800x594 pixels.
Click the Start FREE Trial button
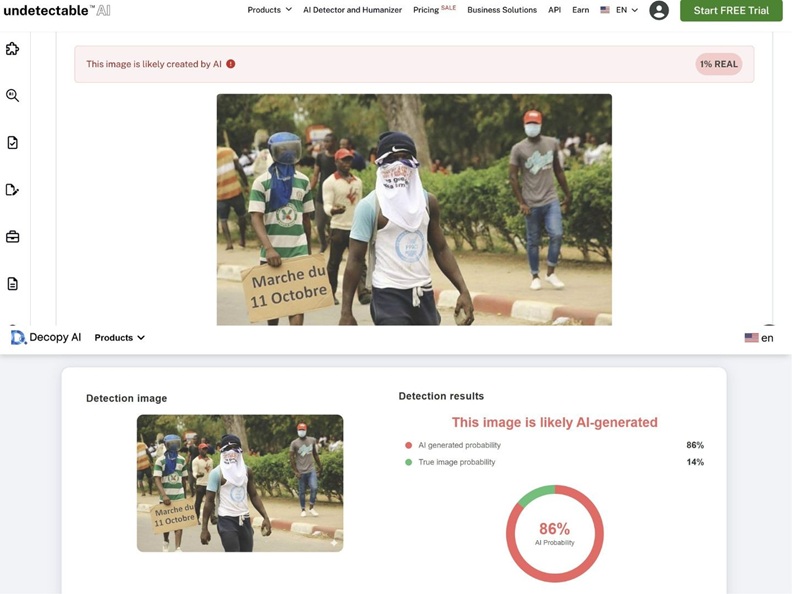pyautogui.click(x=730, y=10)
